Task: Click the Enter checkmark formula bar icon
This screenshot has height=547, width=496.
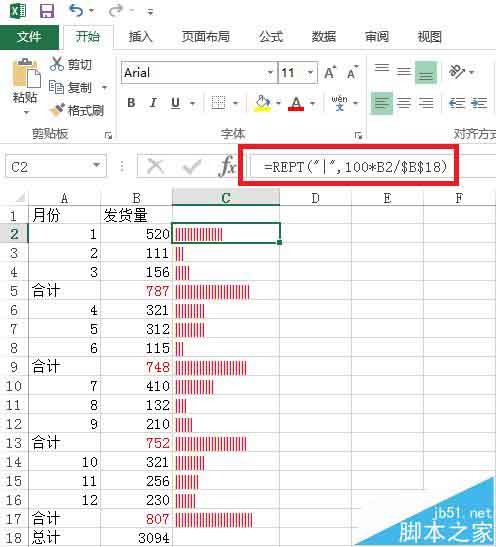Action: pyautogui.click(x=192, y=166)
